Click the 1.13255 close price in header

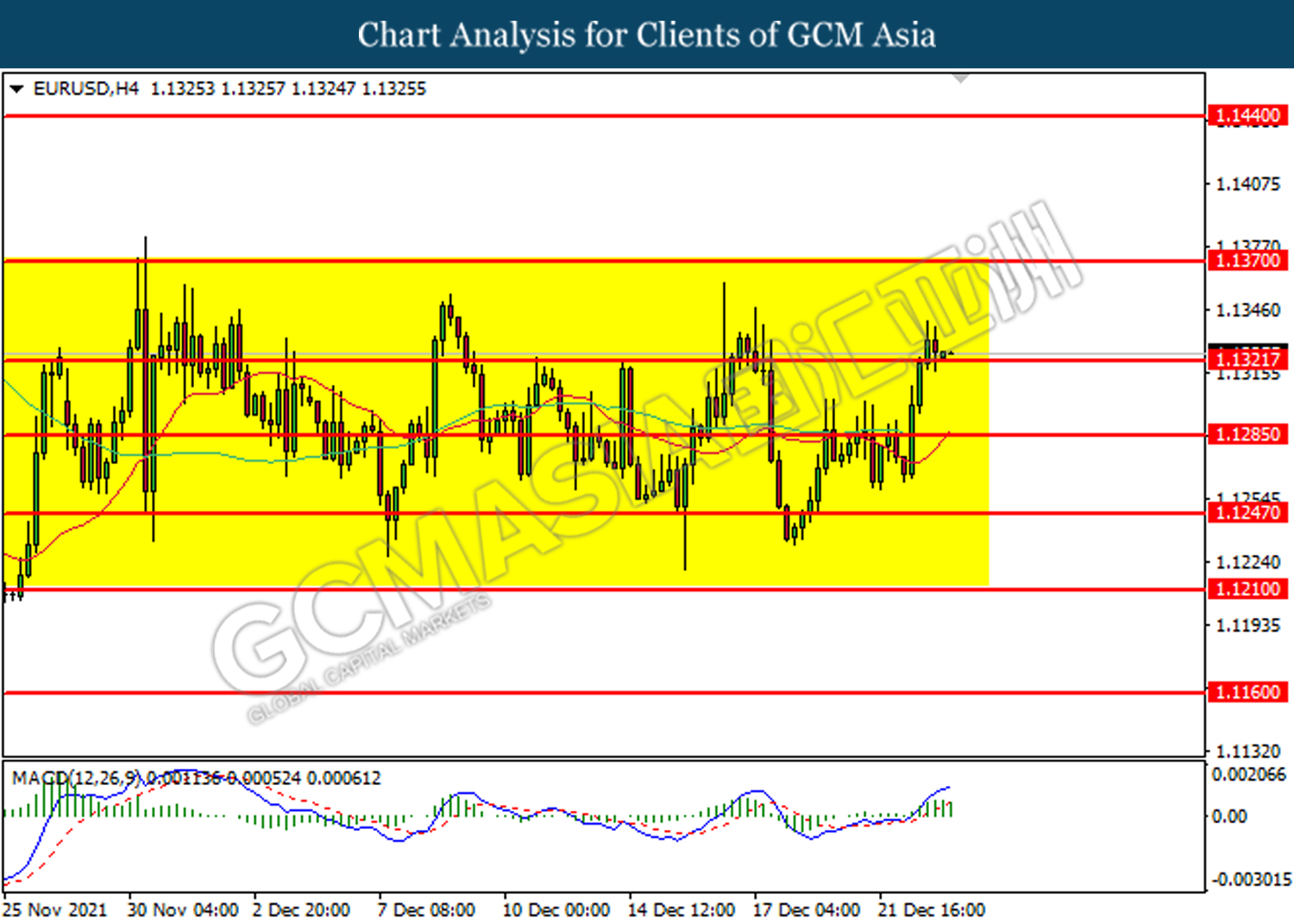[393, 89]
